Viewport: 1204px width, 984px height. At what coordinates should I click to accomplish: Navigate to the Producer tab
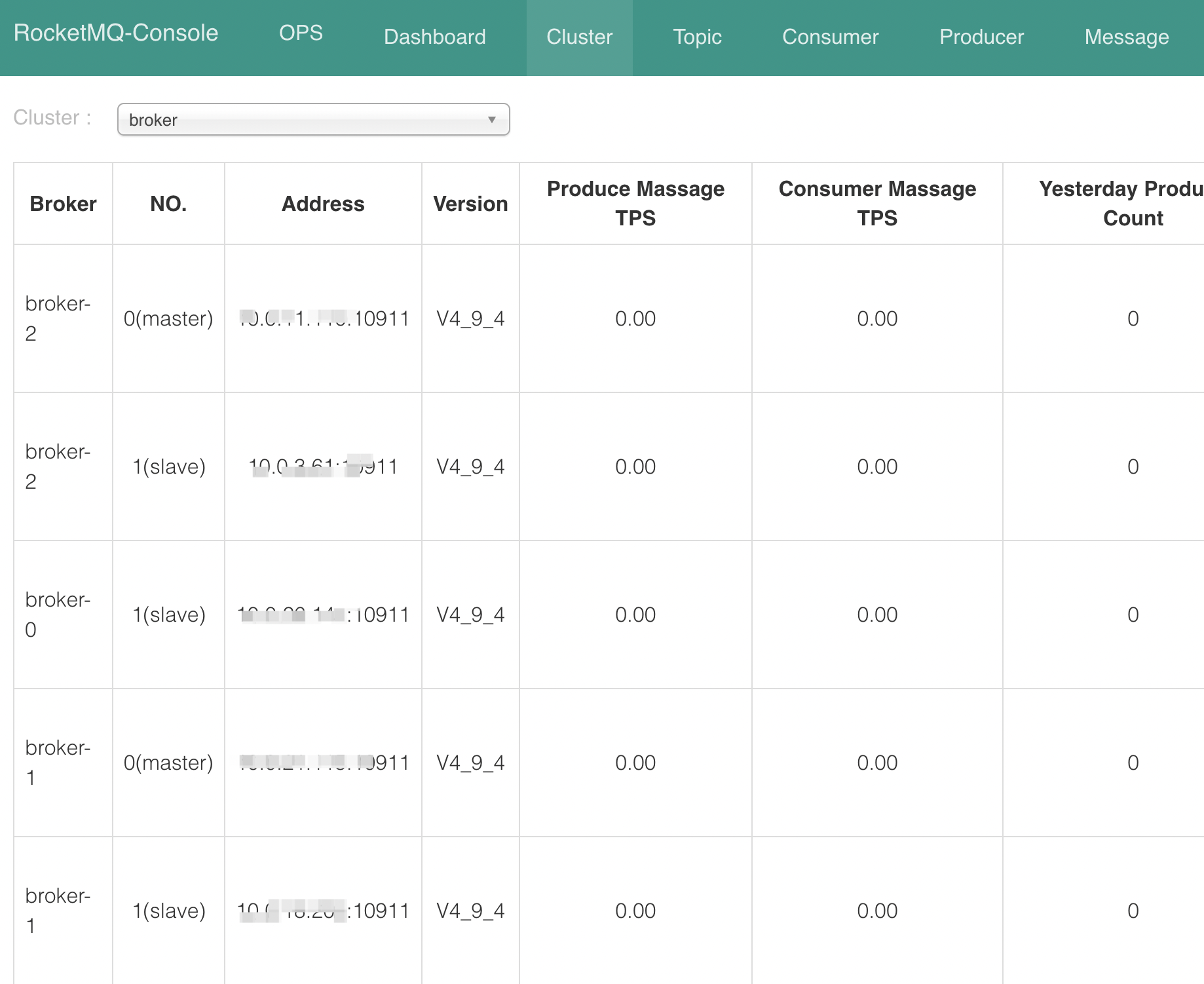point(981,37)
